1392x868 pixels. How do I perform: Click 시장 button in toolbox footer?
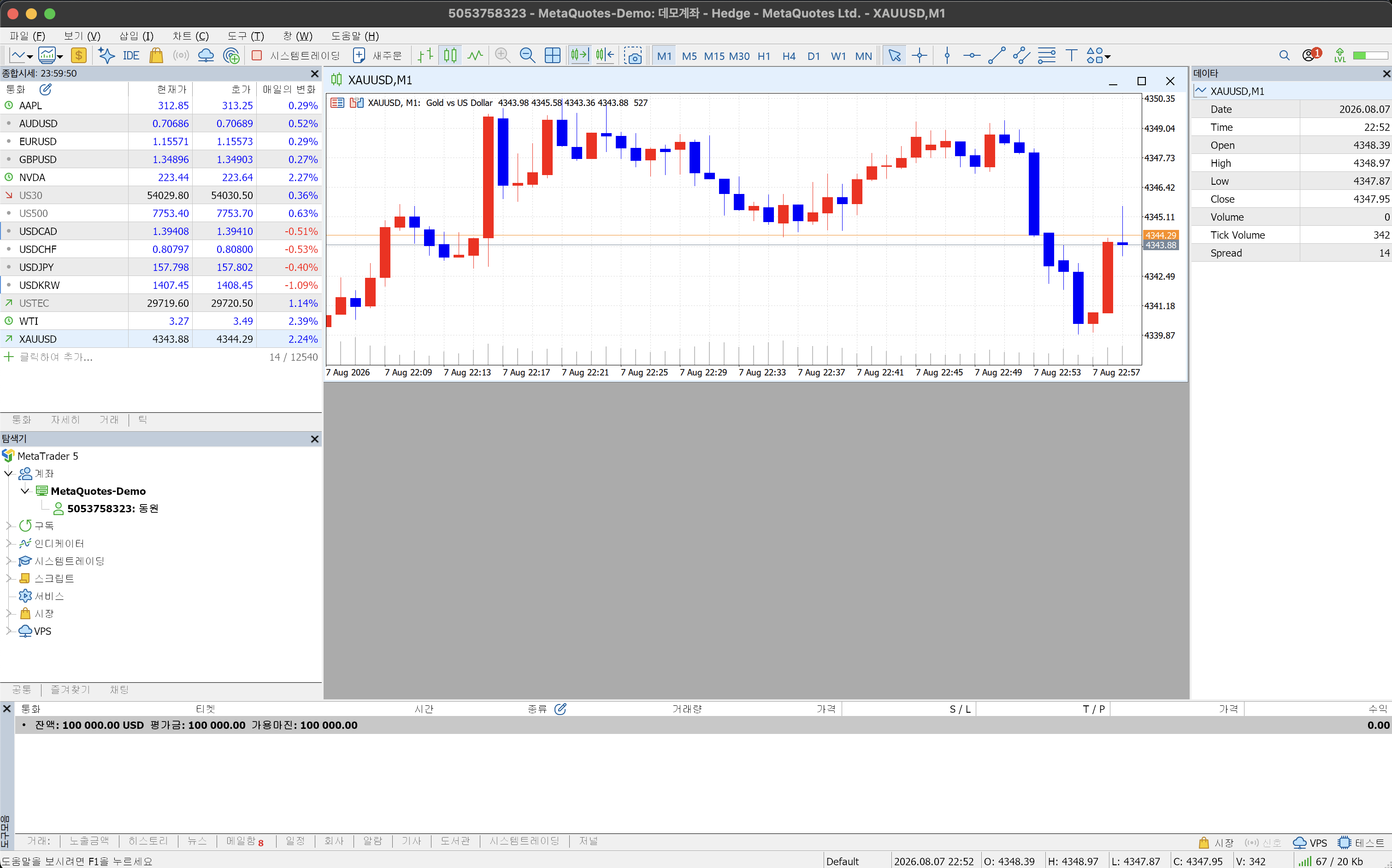click(x=1217, y=843)
